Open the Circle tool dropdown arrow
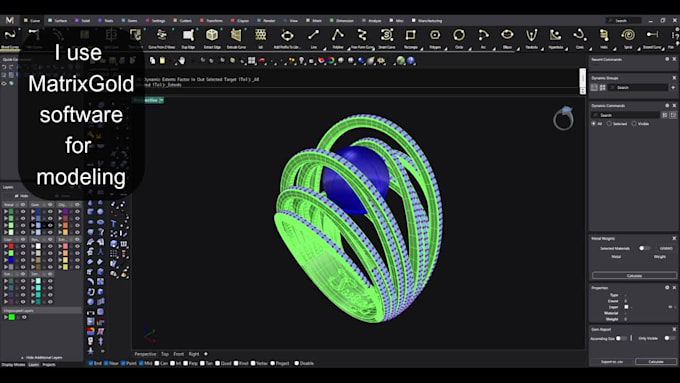Viewport: 680px width, 383px height. (470, 49)
